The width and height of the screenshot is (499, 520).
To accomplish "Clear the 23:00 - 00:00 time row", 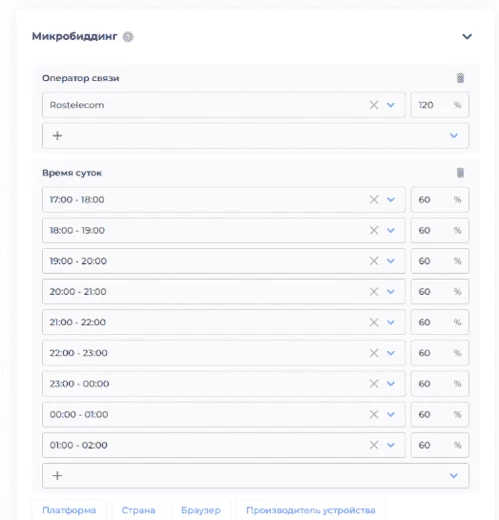I will 374,384.
